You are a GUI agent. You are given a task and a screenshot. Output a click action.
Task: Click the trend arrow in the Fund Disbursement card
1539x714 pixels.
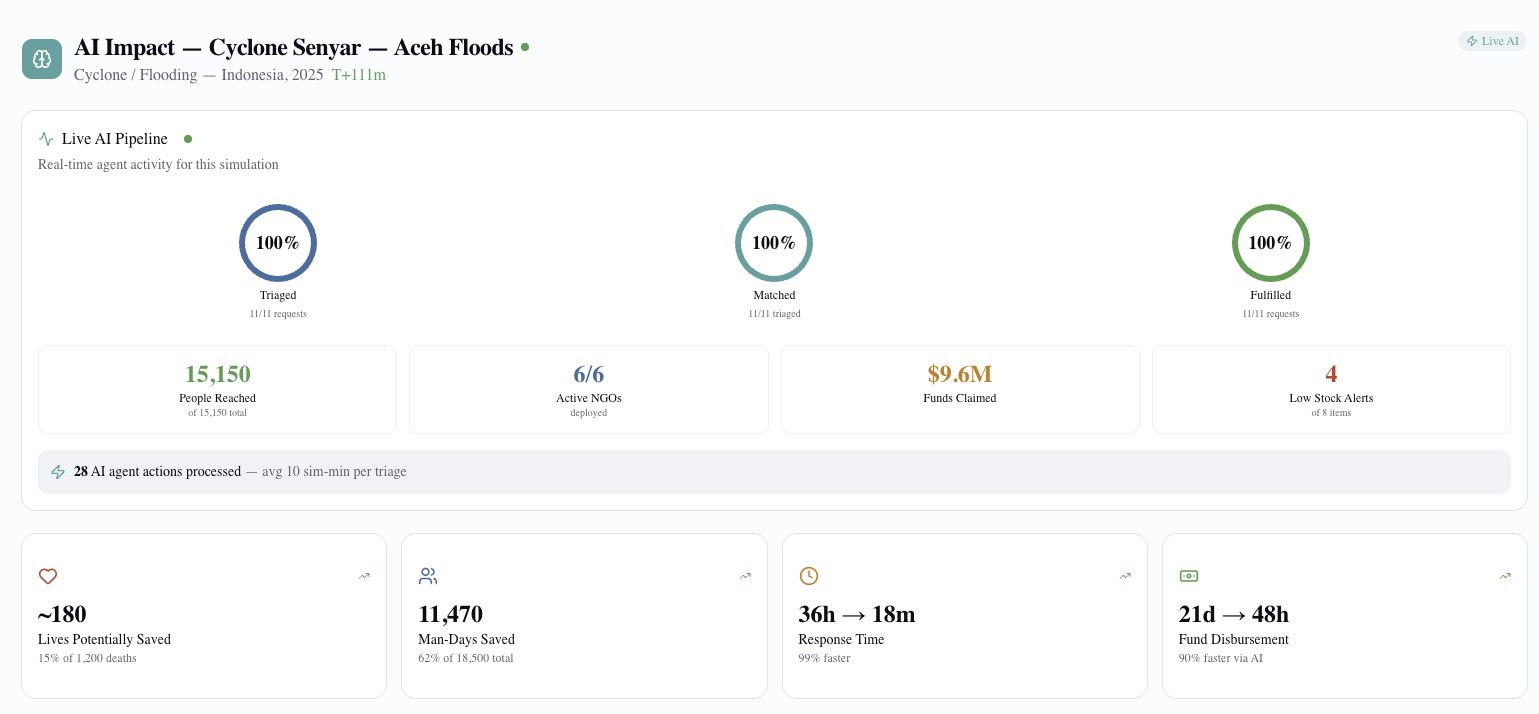1505,576
